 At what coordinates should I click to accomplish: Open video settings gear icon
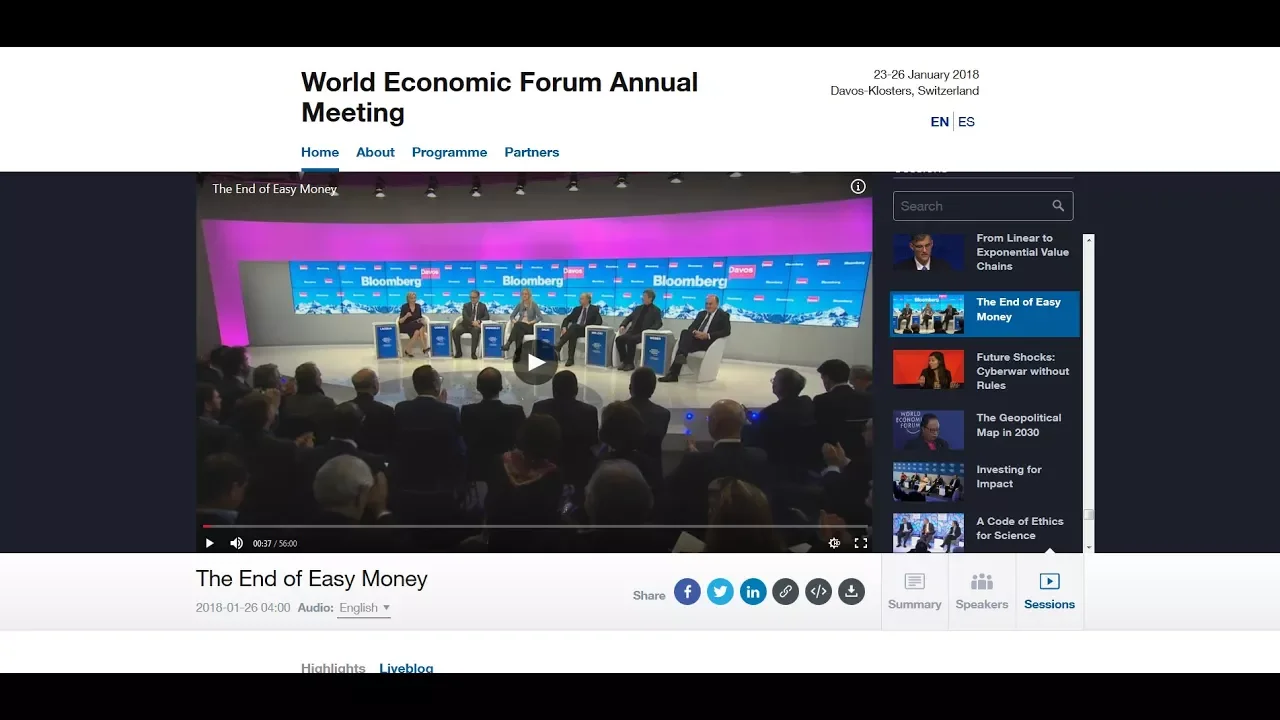click(834, 543)
